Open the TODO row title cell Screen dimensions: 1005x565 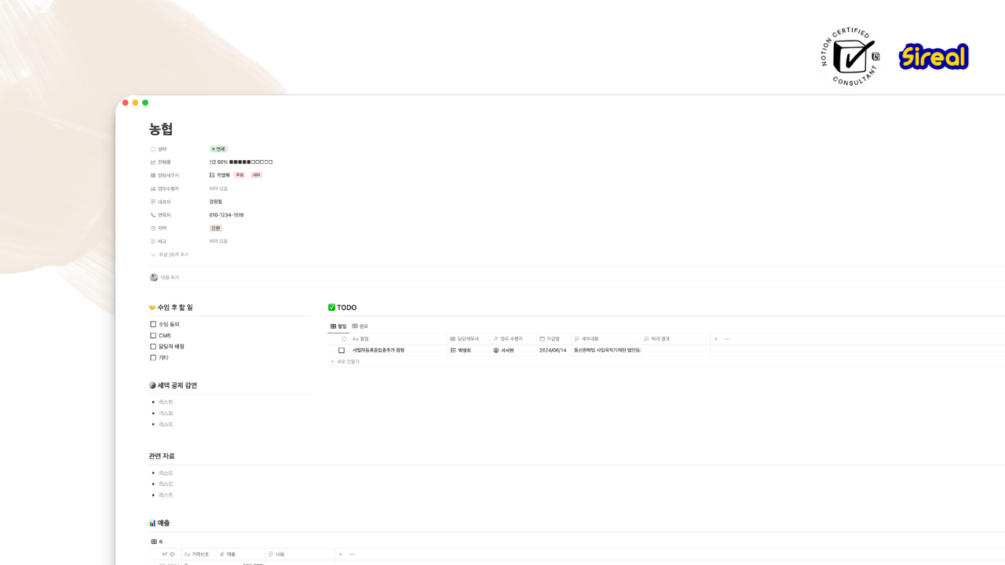397,350
